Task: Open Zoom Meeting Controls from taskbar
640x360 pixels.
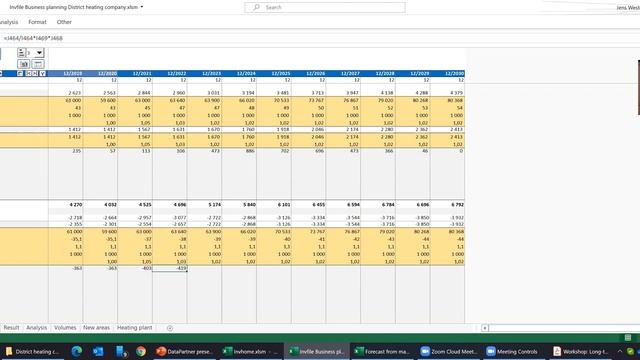Action: pyautogui.click(x=514, y=351)
